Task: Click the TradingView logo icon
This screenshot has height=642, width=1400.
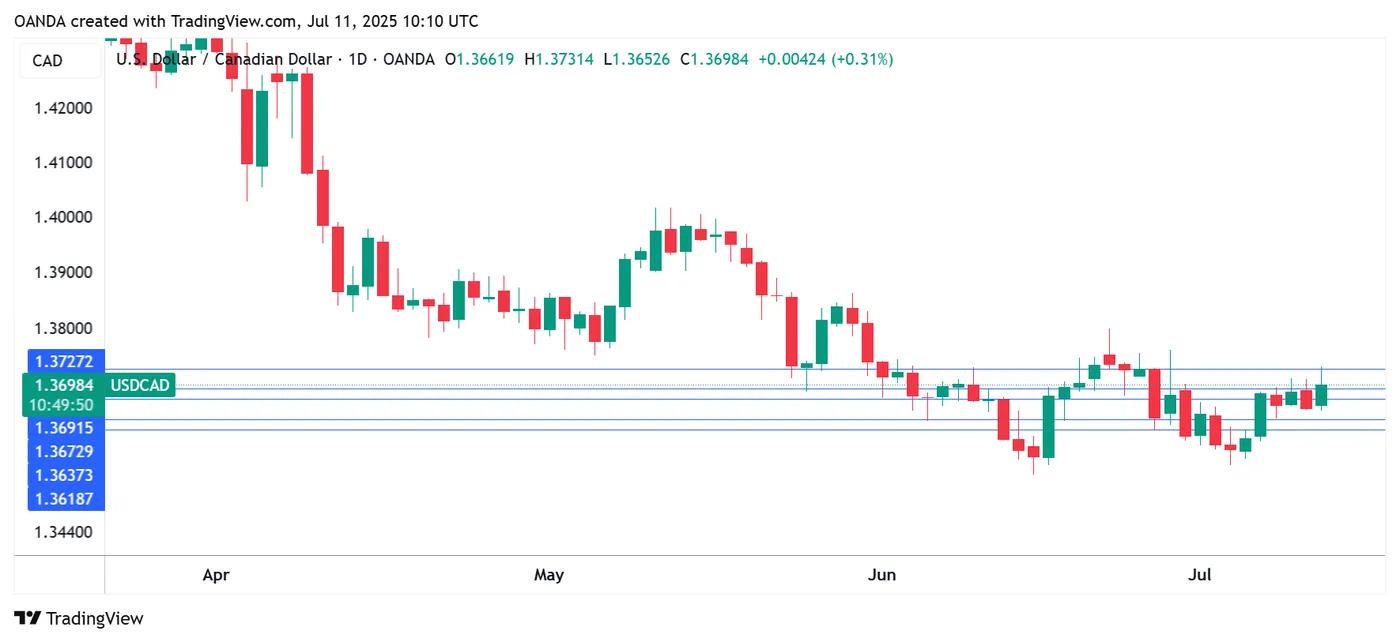Action: pos(28,618)
